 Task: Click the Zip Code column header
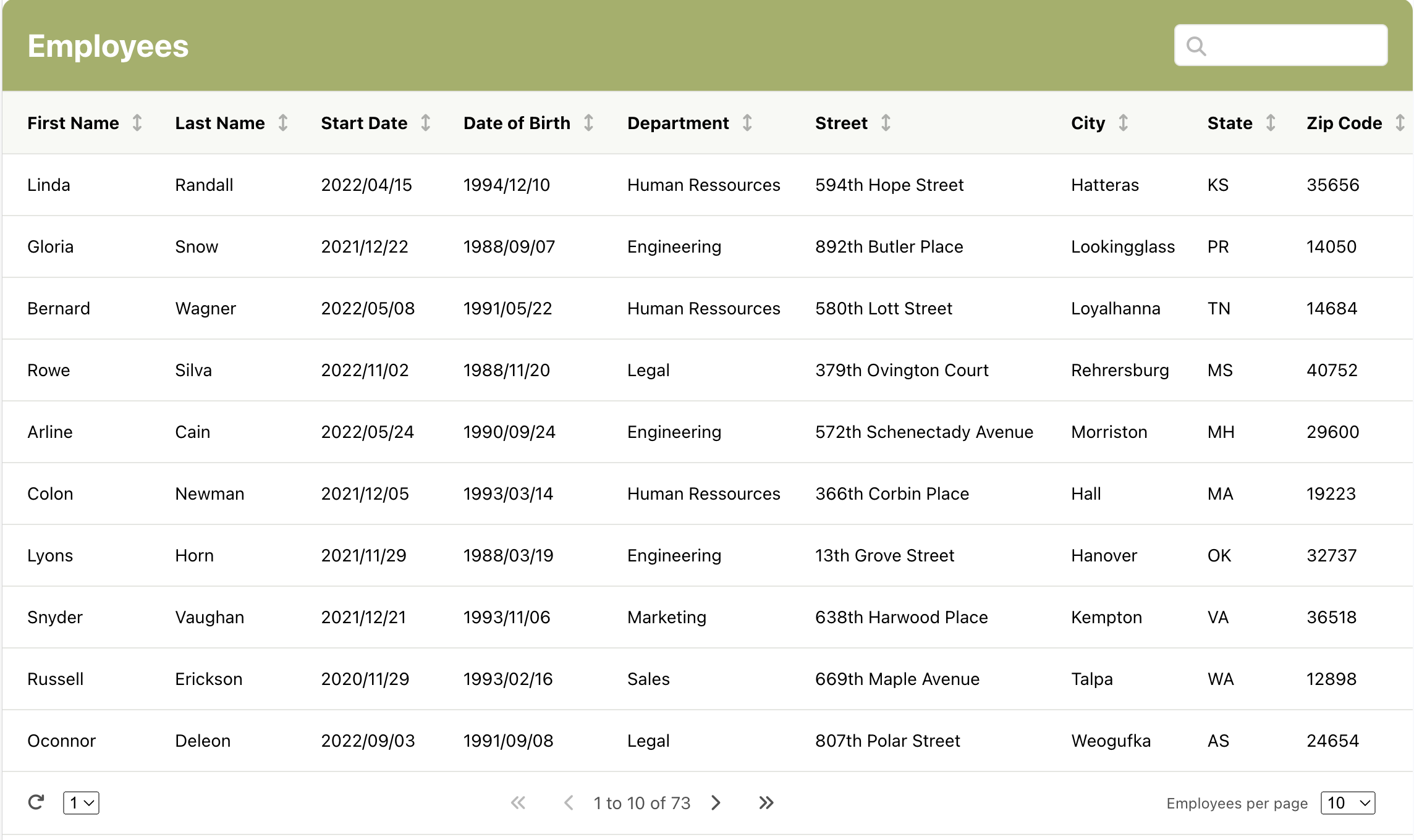(1344, 123)
